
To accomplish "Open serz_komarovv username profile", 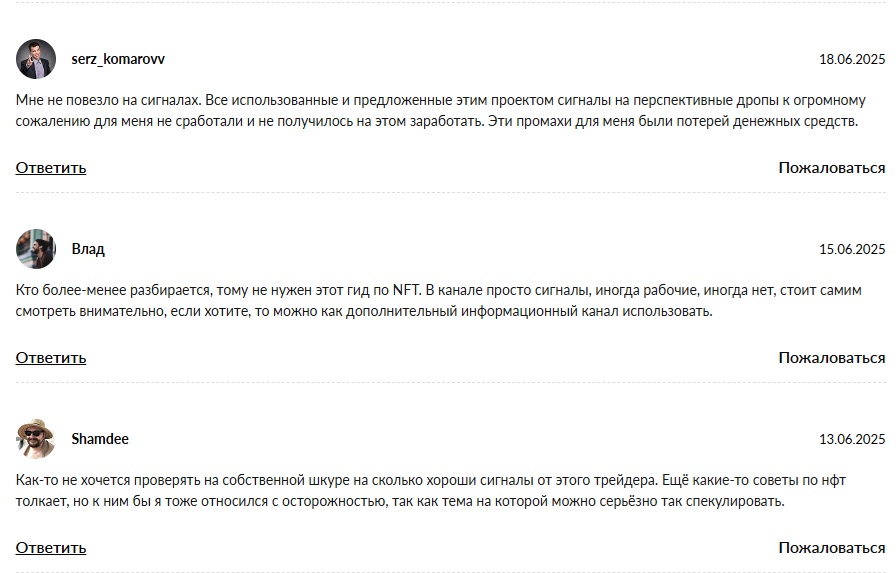I will (118, 59).
